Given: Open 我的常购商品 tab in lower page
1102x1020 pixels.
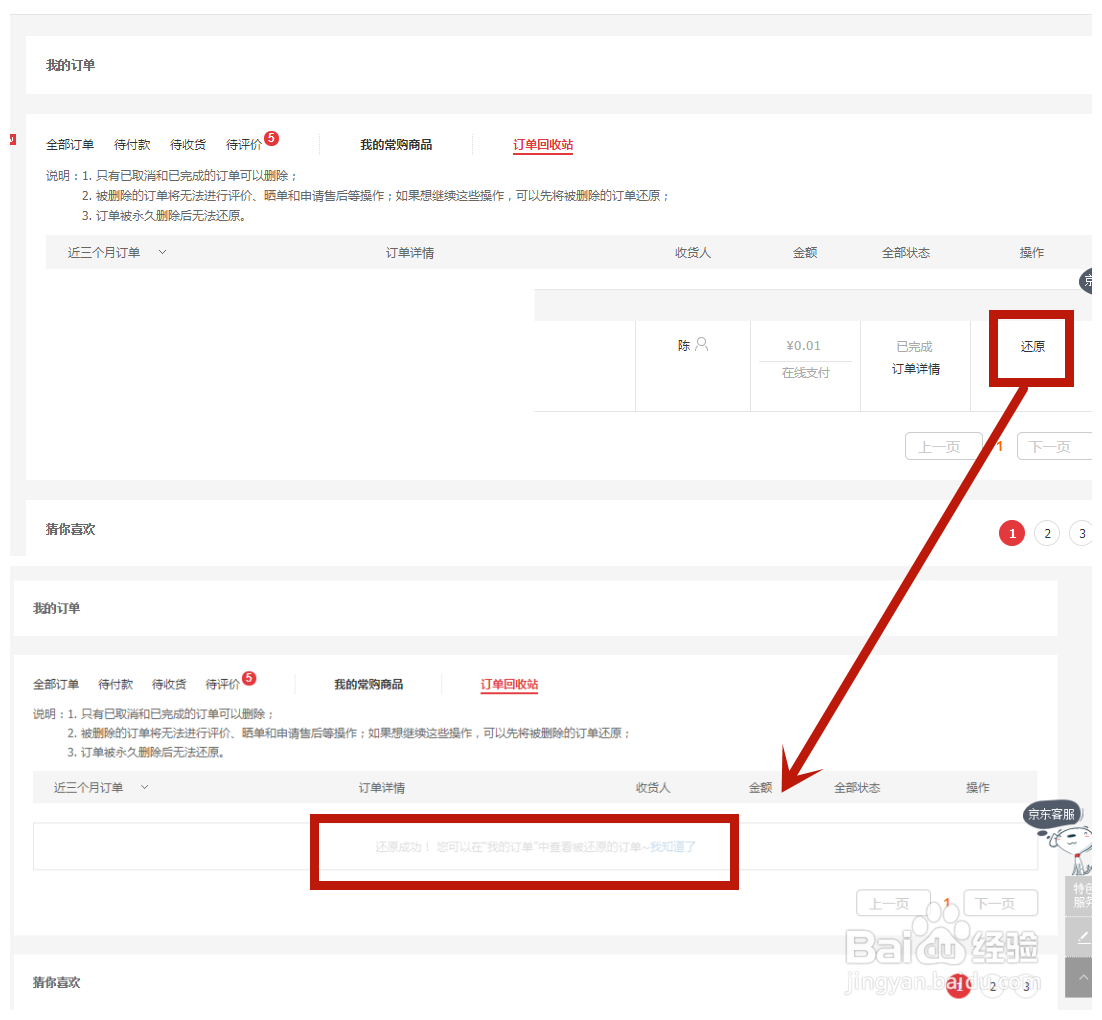Looking at the screenshot, I should (x=368, y=684).
